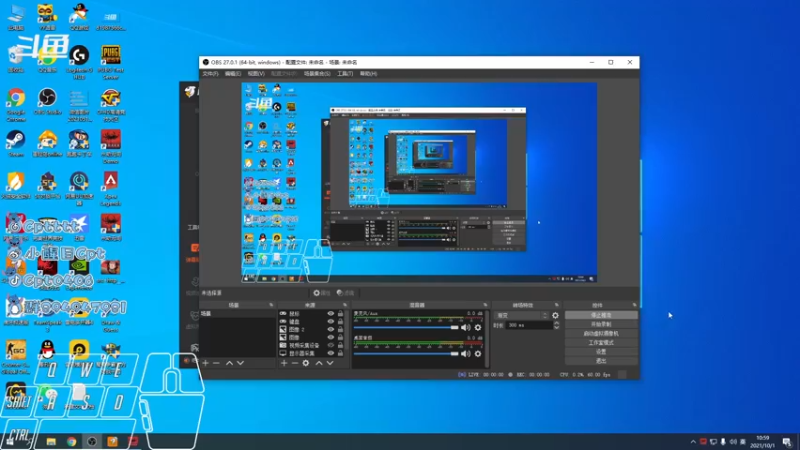Click the 退出 (Exit) button in Controls
Image resolution: width=800 pixels, height=450 pixels.
click(601, 361)
